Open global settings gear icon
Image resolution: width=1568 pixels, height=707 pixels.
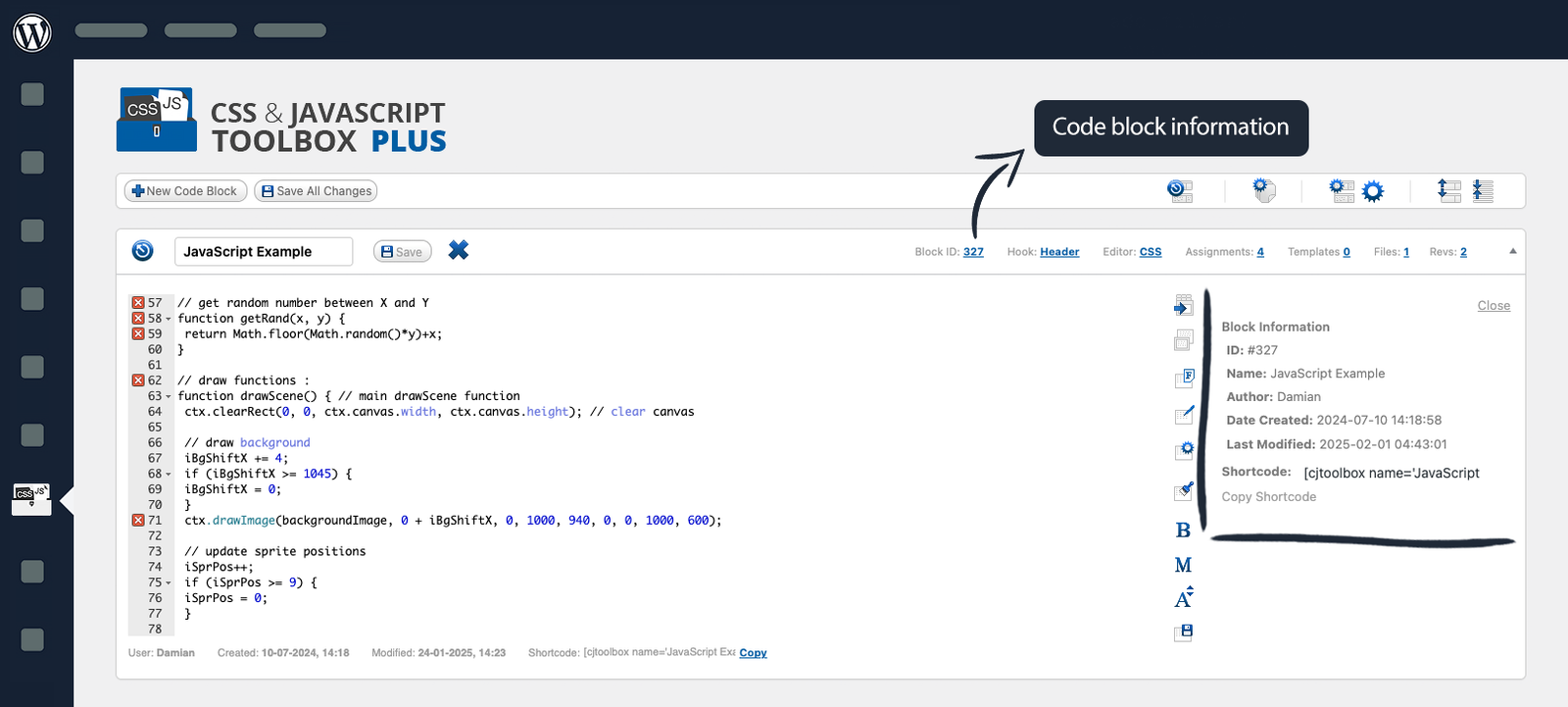(x=1373, y=191)
